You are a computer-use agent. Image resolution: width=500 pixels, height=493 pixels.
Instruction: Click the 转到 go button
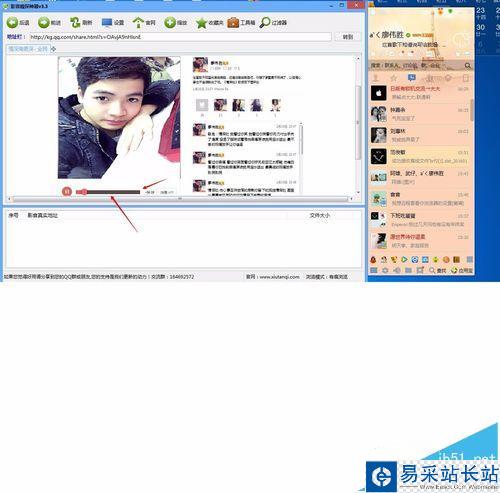pos(348,37)
